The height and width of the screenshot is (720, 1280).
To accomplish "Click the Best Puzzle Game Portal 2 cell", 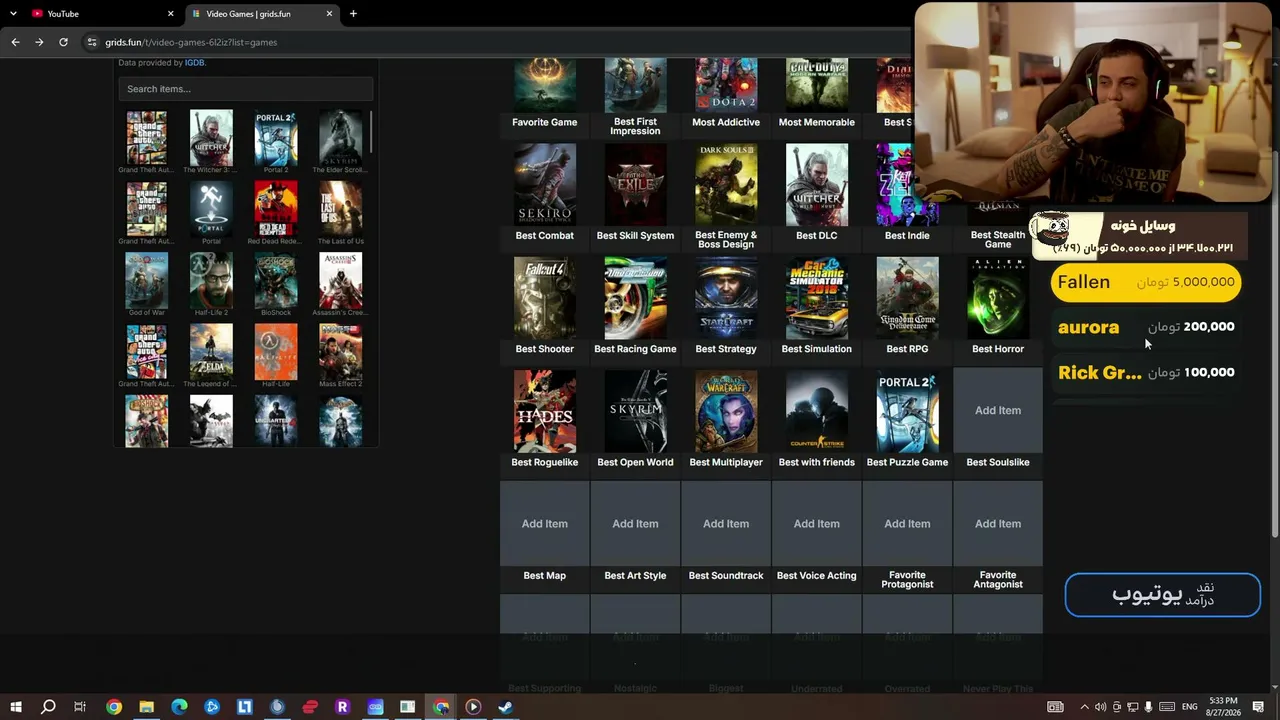I will (x=907, y=411).
